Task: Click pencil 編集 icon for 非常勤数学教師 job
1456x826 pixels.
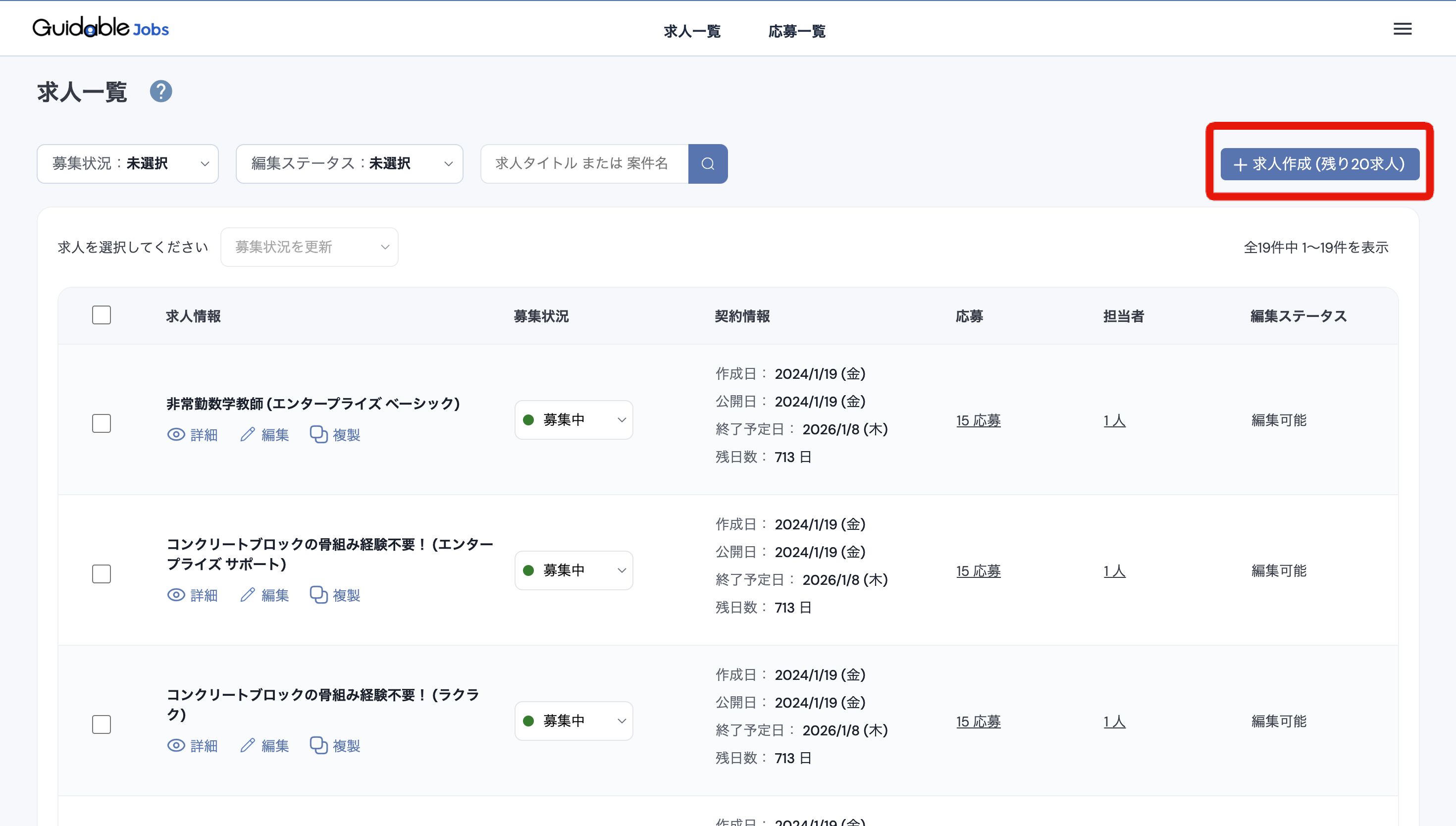Action: (264, 435)
